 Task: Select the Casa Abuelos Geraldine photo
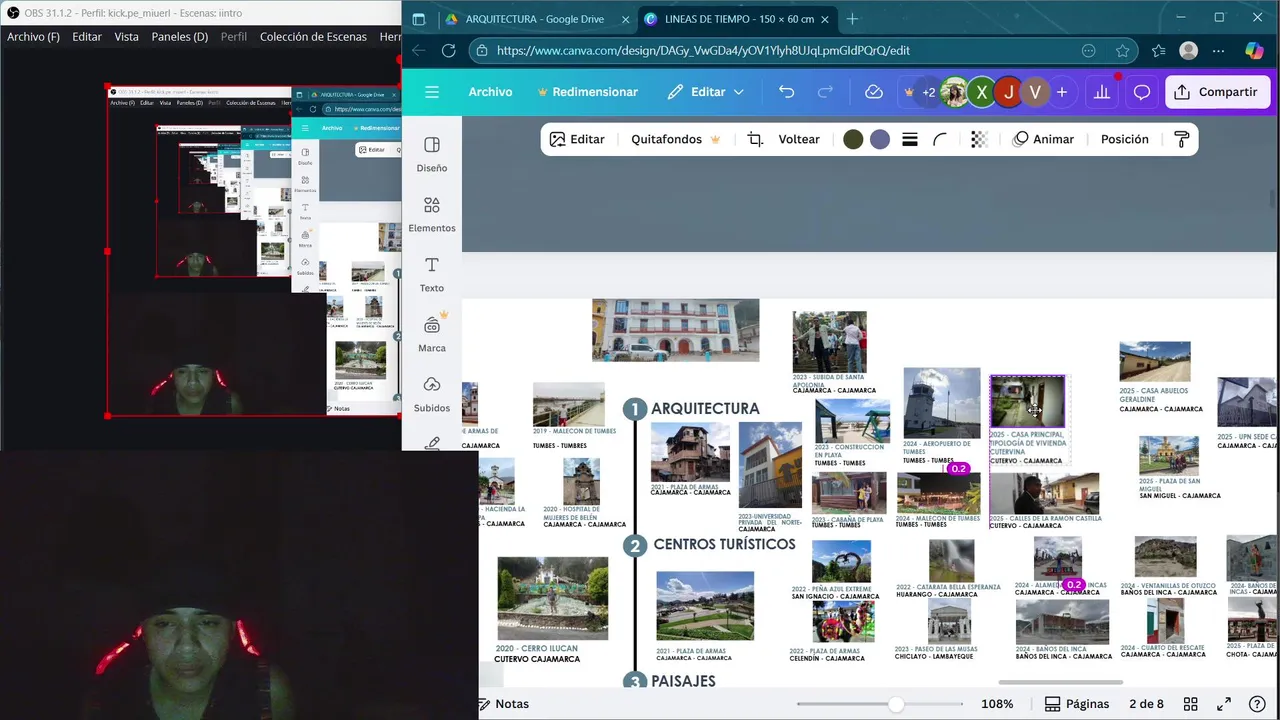[1155, 362]
